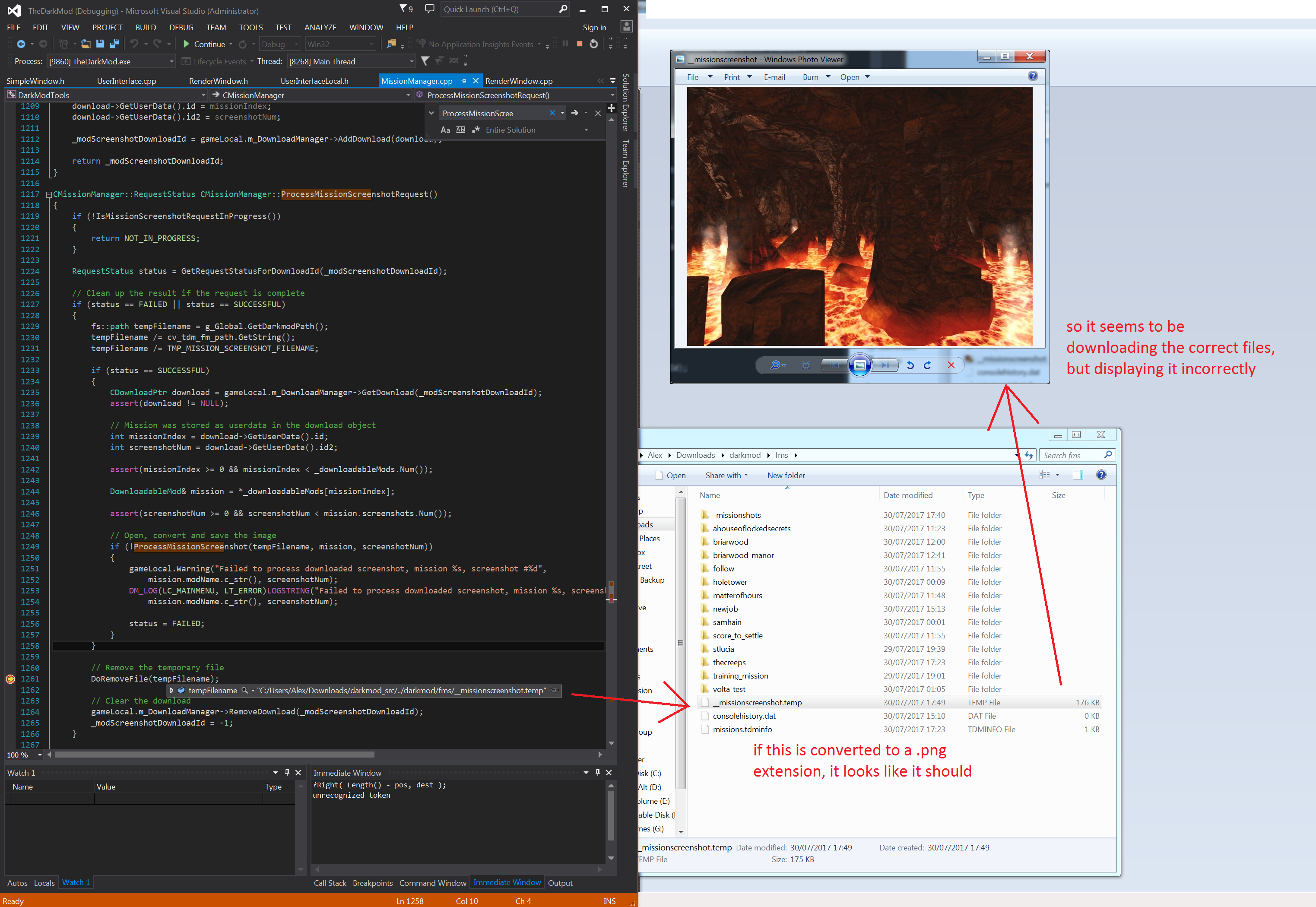The height and width of the screenshot is (907, 1316).
Task: Open the notifications flag icon
Action: point(406,9)
